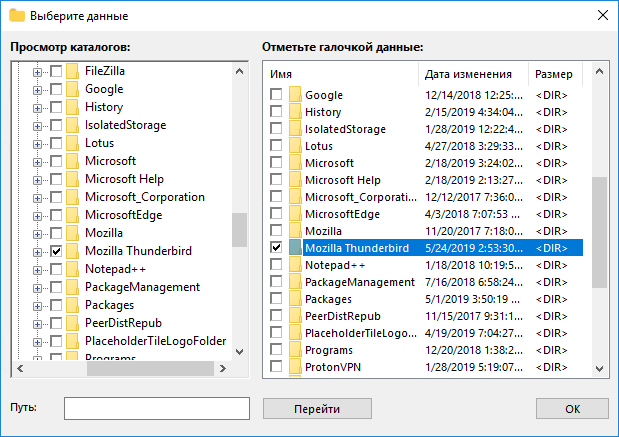The image size is (619, 437).
Task: Select the IsolatedStorage row in file list
Action: pos(423,129)
